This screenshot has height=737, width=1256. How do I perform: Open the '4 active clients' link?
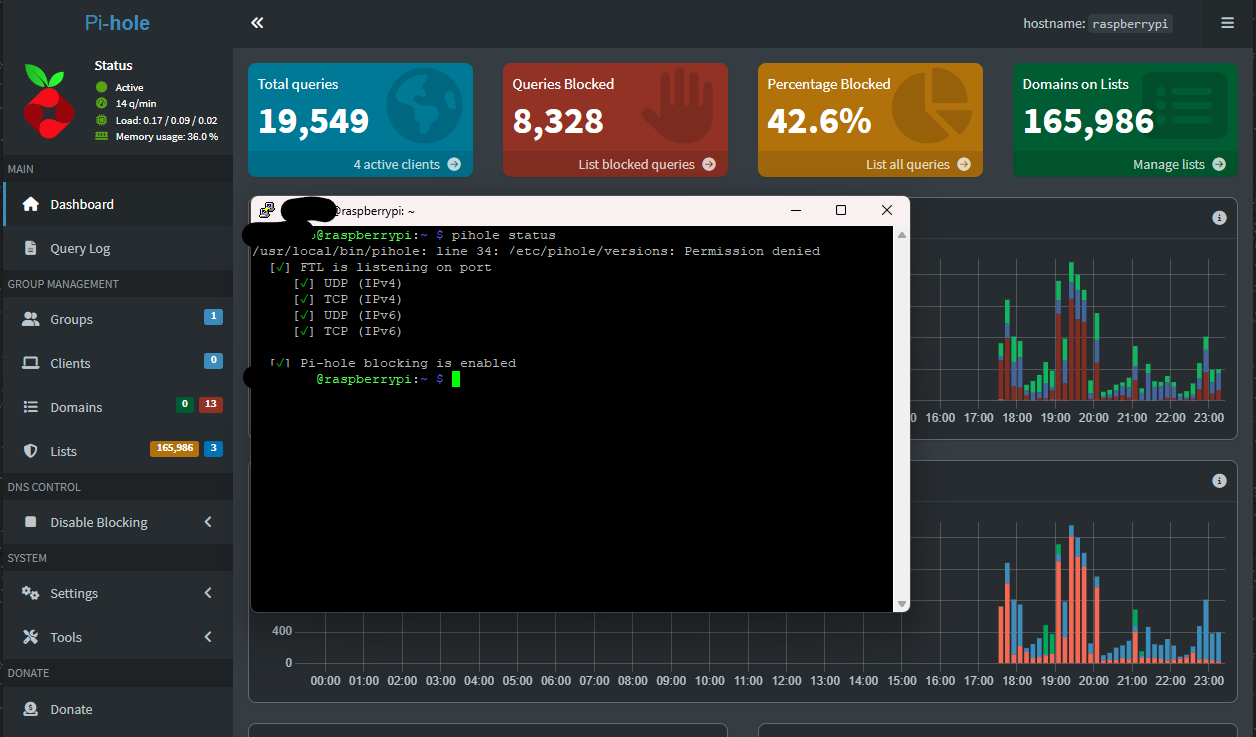360,164
